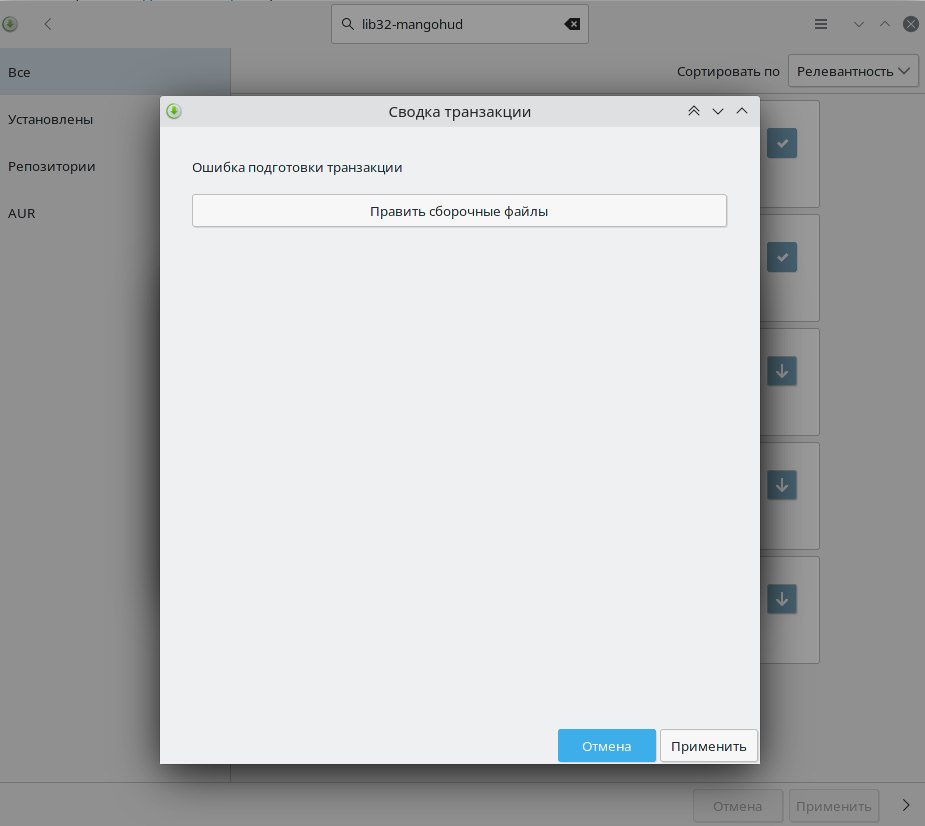This screenshot has height=826, width=925.
Task: Click Применить in the dialog
Action: tap(708, 746)
